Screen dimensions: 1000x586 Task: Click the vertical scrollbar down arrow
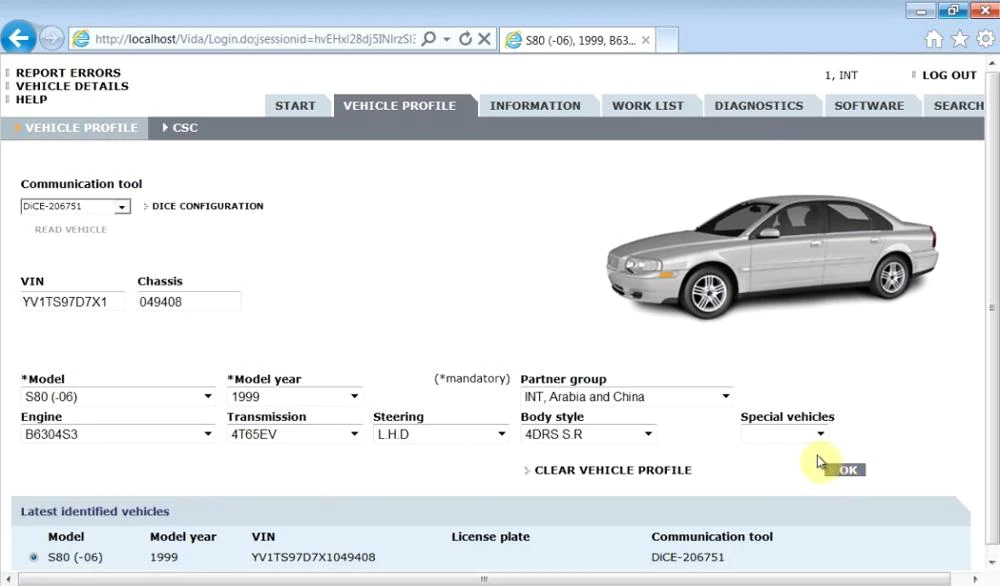(992, 562)
